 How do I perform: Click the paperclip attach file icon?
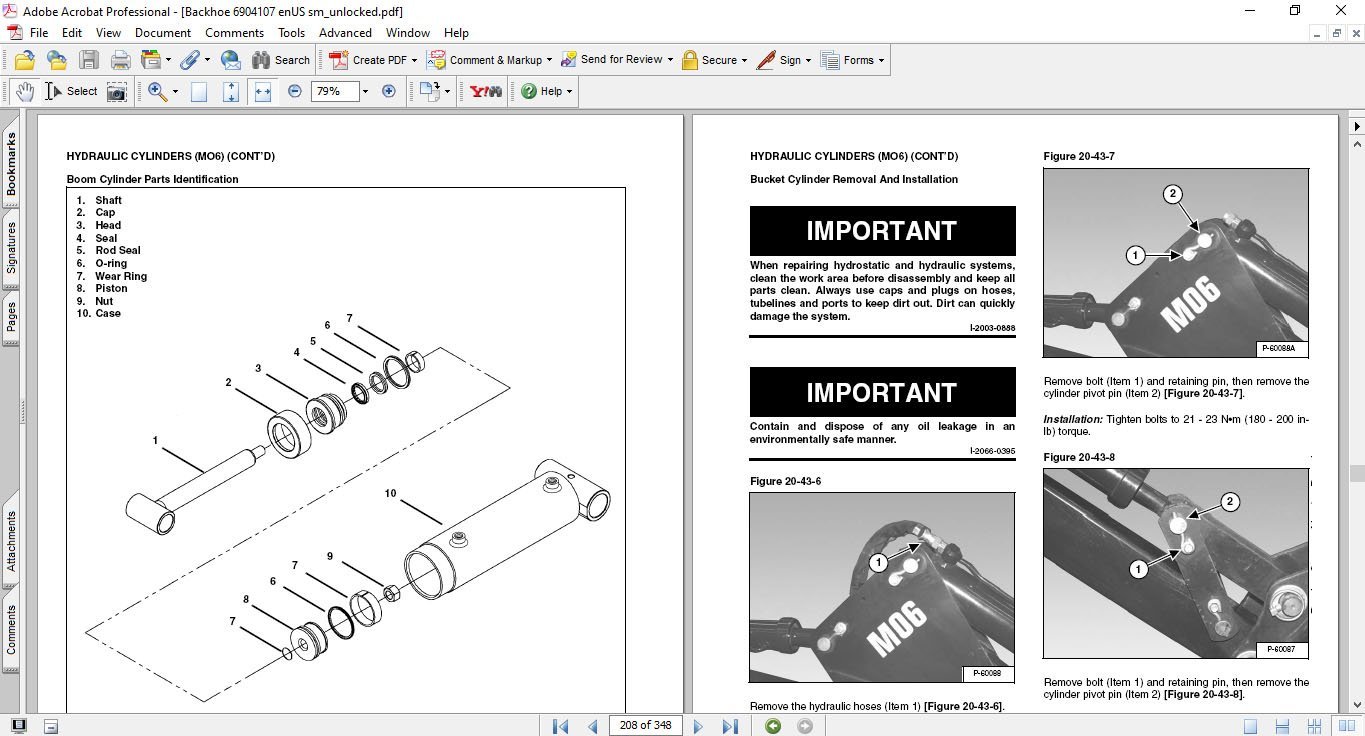pos(189,60)
